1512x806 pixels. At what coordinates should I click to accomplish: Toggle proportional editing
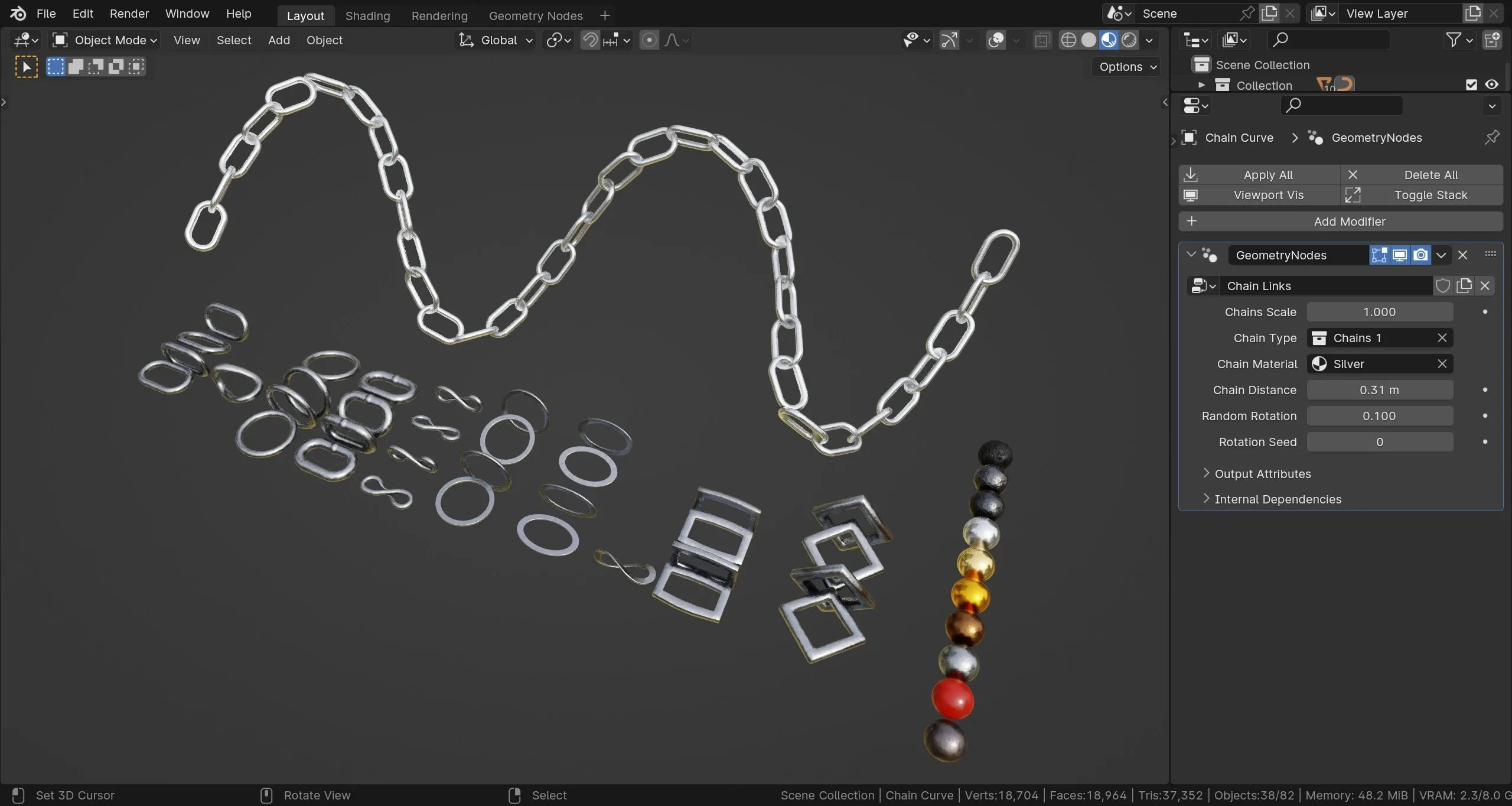(x=650, y=40)
